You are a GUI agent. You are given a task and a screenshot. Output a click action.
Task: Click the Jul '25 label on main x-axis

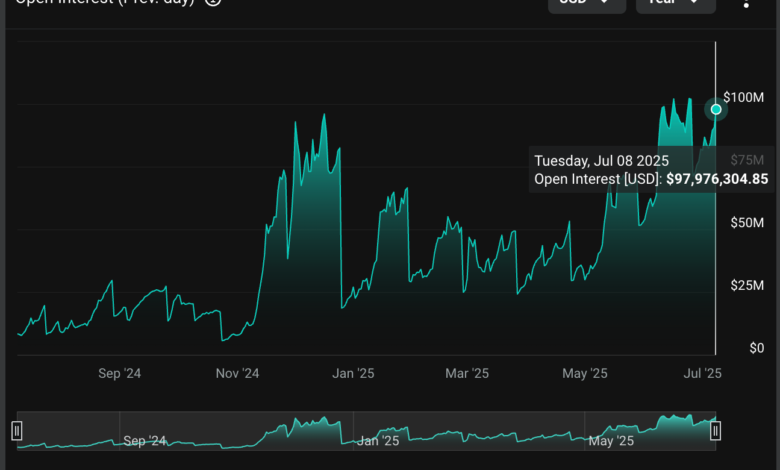(x=701, y=374)
